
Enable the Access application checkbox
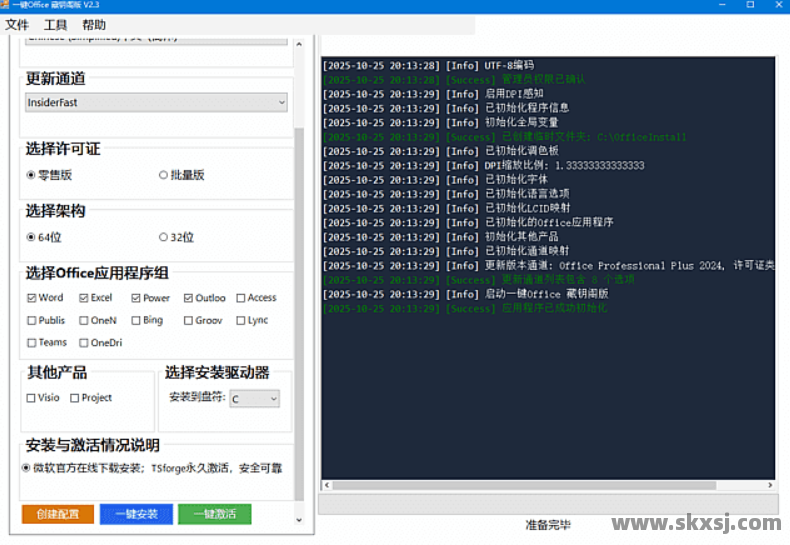pyautogui.click(x=240, y=298)
